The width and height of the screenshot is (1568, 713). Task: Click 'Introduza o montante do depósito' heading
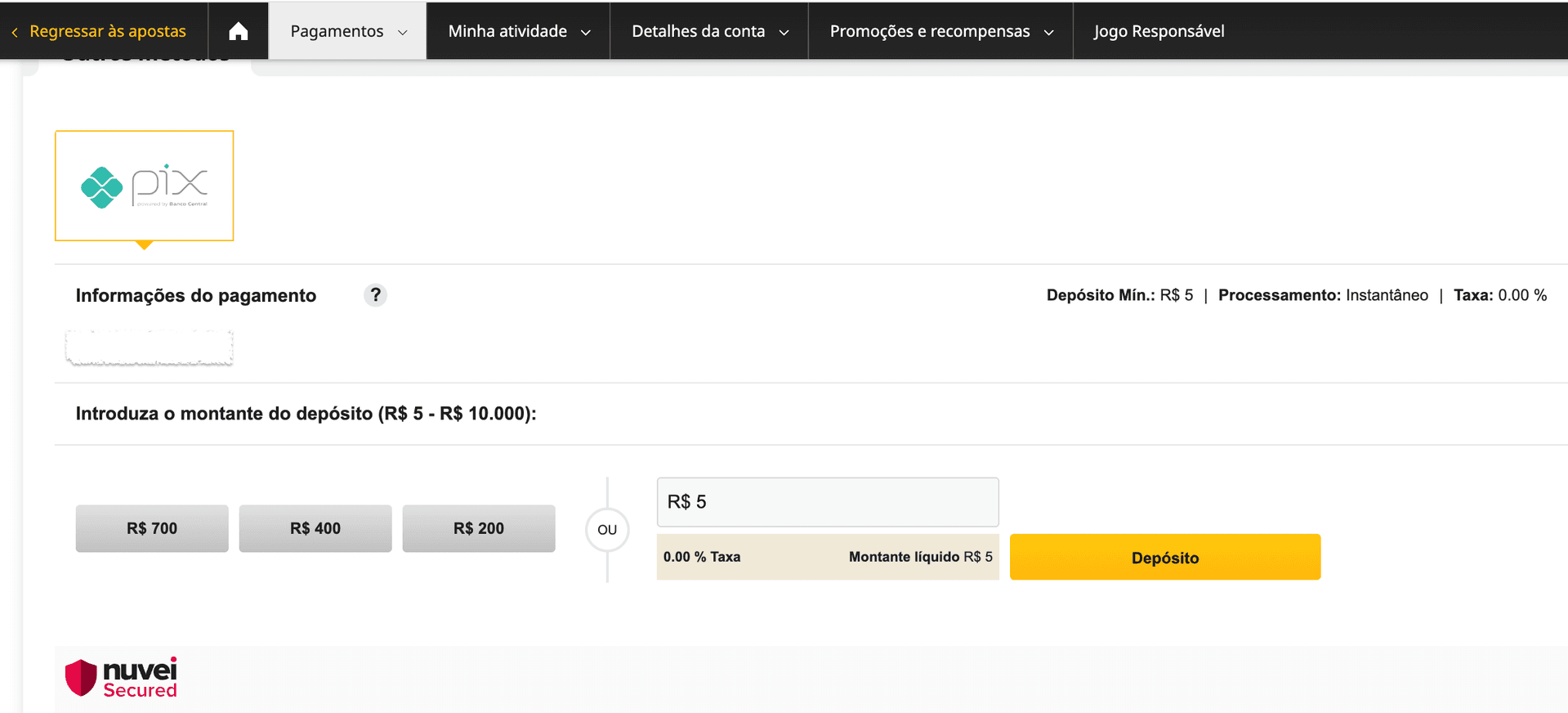pyautogui.click(x=306, y=414)
